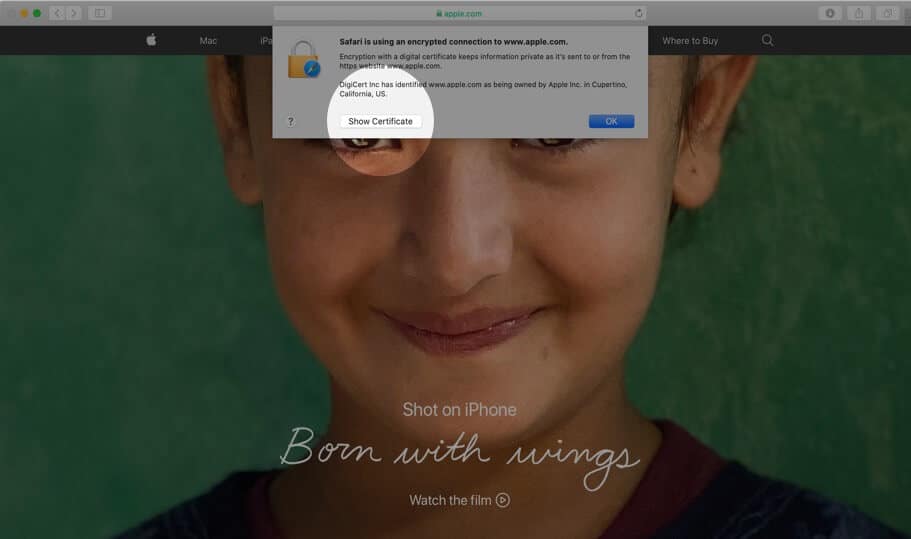Open the Mac navigation item
The width and height of the screenshot is (911, 539).
pyautogui.click(x=208, y=41)
